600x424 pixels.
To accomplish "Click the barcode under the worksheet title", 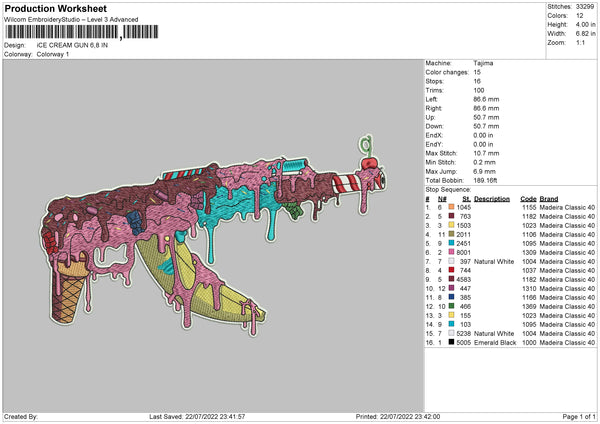I will (81, 32).
